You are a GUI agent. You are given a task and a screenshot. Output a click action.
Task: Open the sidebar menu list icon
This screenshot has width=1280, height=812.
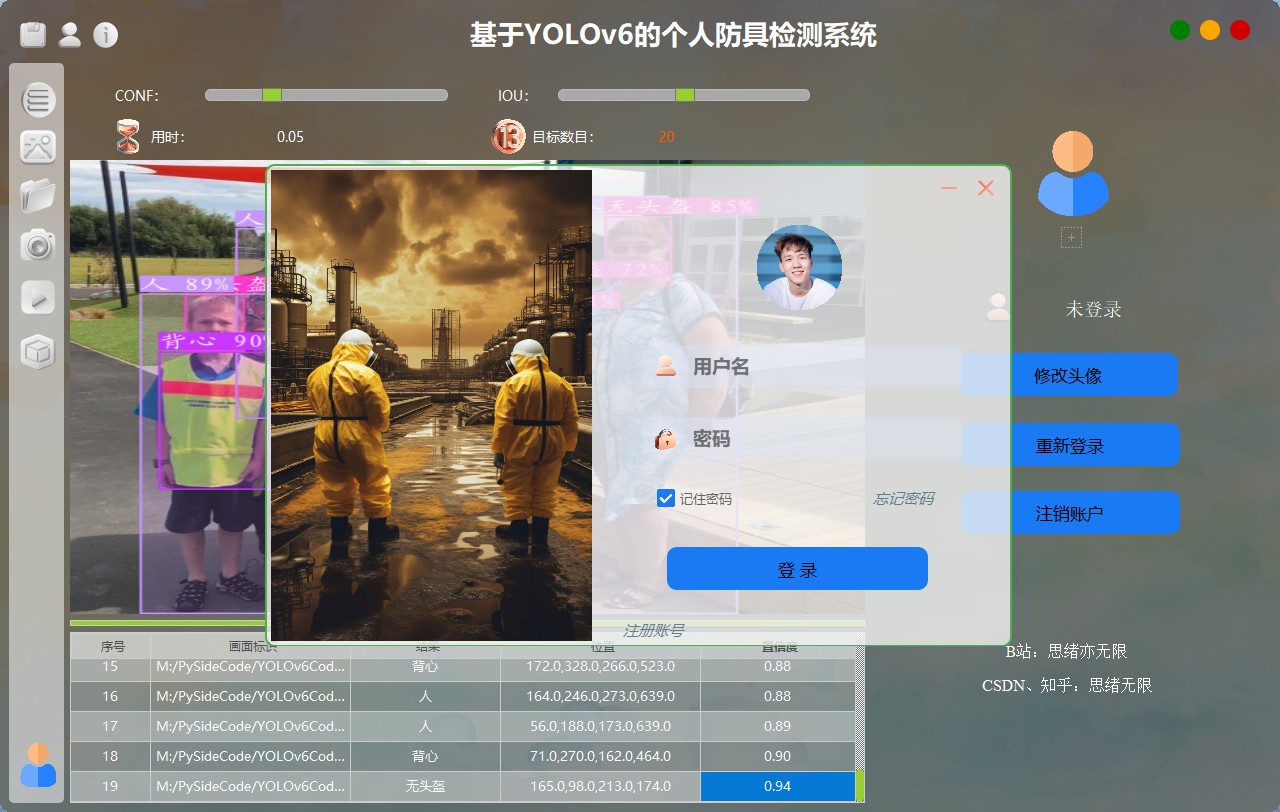pos(38,99)
